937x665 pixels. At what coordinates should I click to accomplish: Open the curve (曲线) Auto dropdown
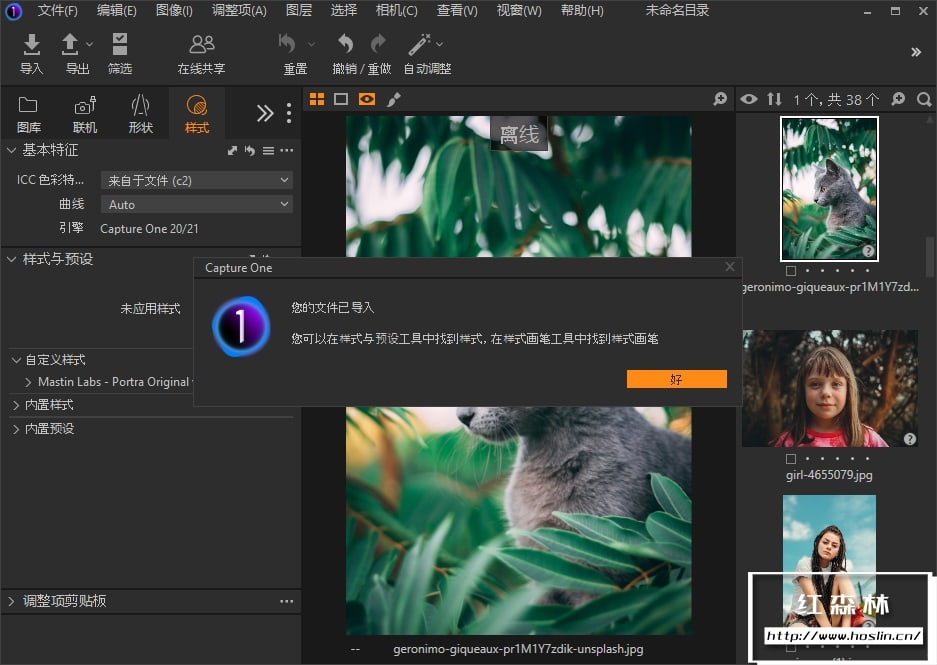click(196, 204)
